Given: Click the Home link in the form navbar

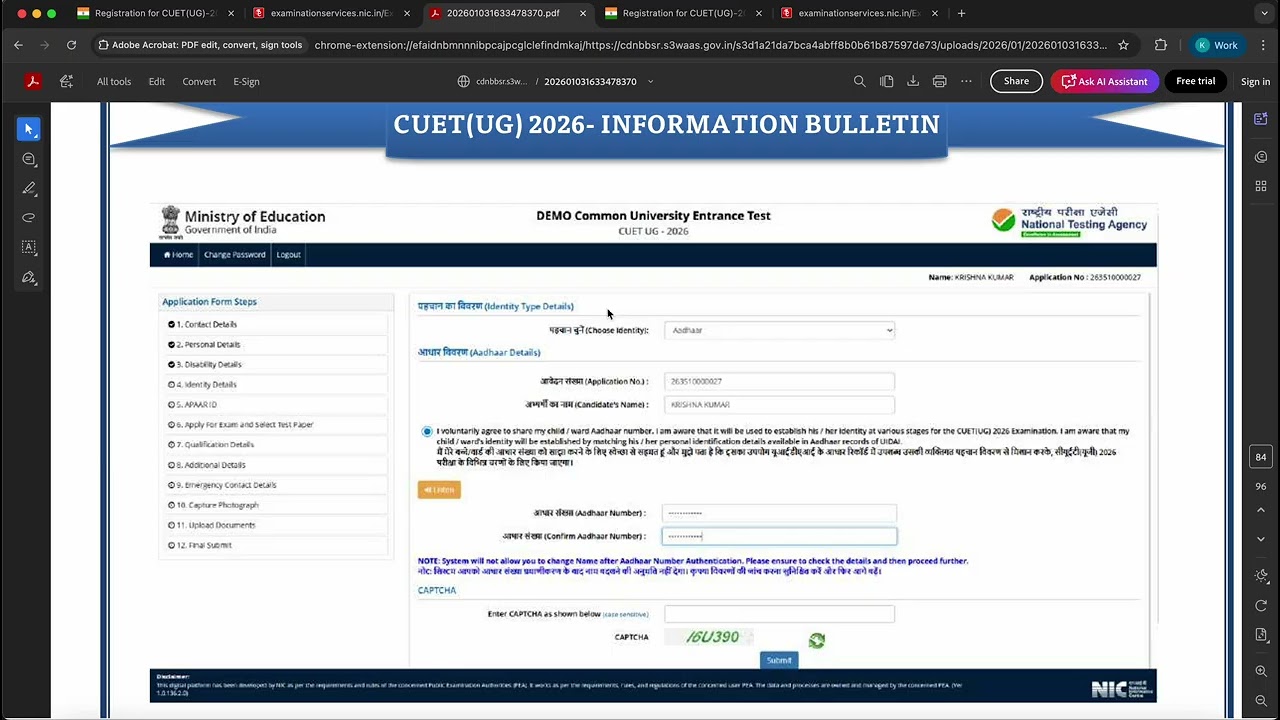Looking at the screenshot, I should tap(178, 254).
